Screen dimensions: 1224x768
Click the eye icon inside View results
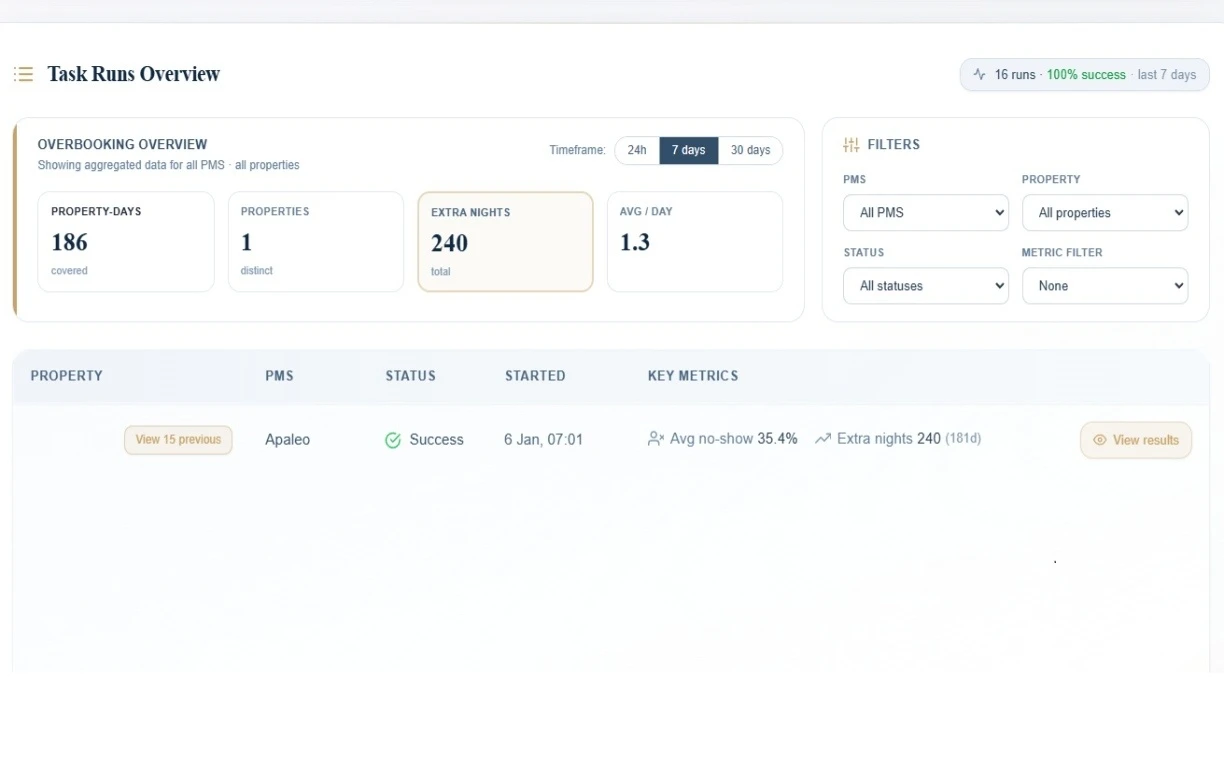(1099, 439)
